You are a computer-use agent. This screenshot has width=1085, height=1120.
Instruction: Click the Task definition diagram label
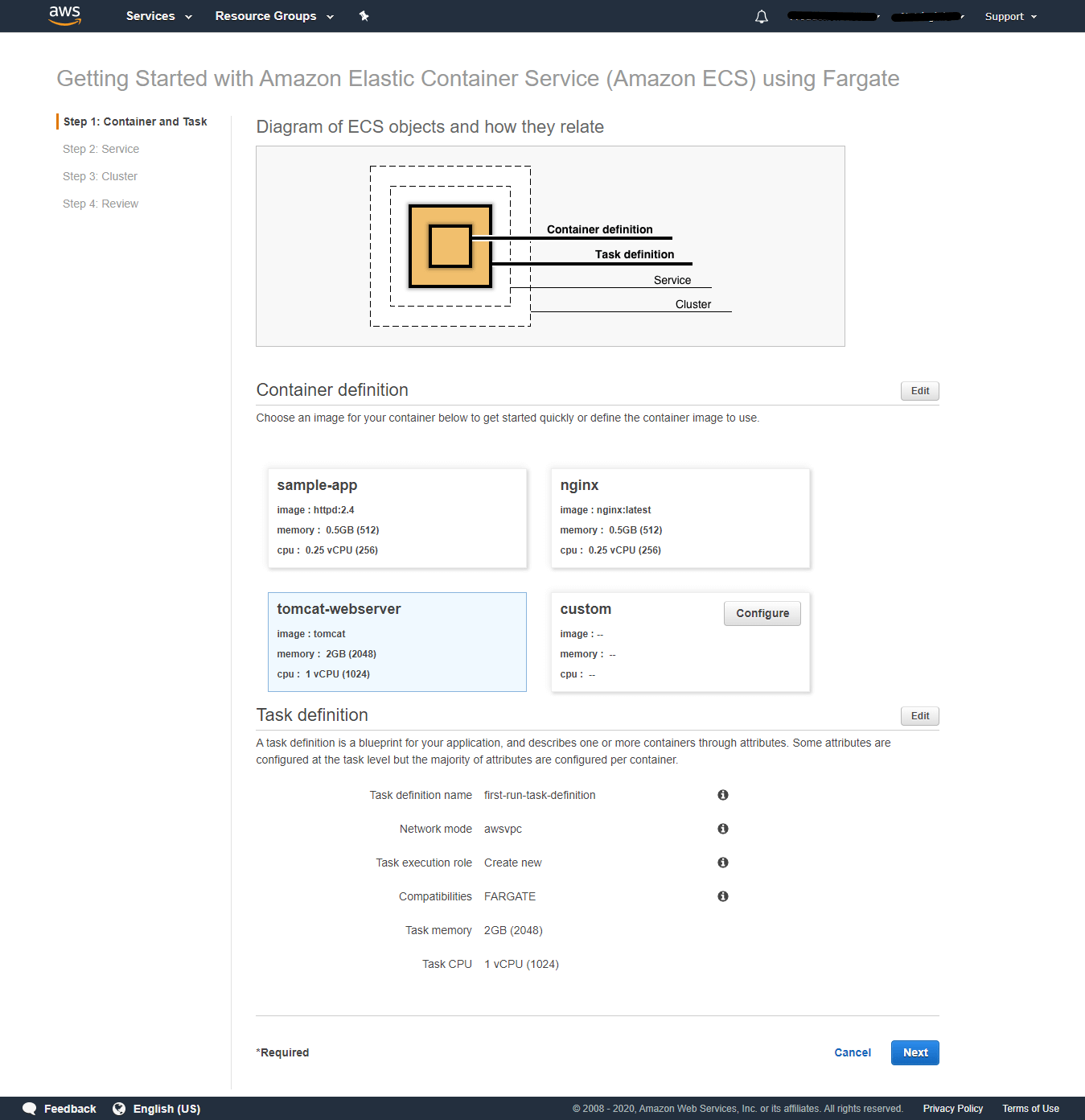pyautogui.click(x=635, y=254)
